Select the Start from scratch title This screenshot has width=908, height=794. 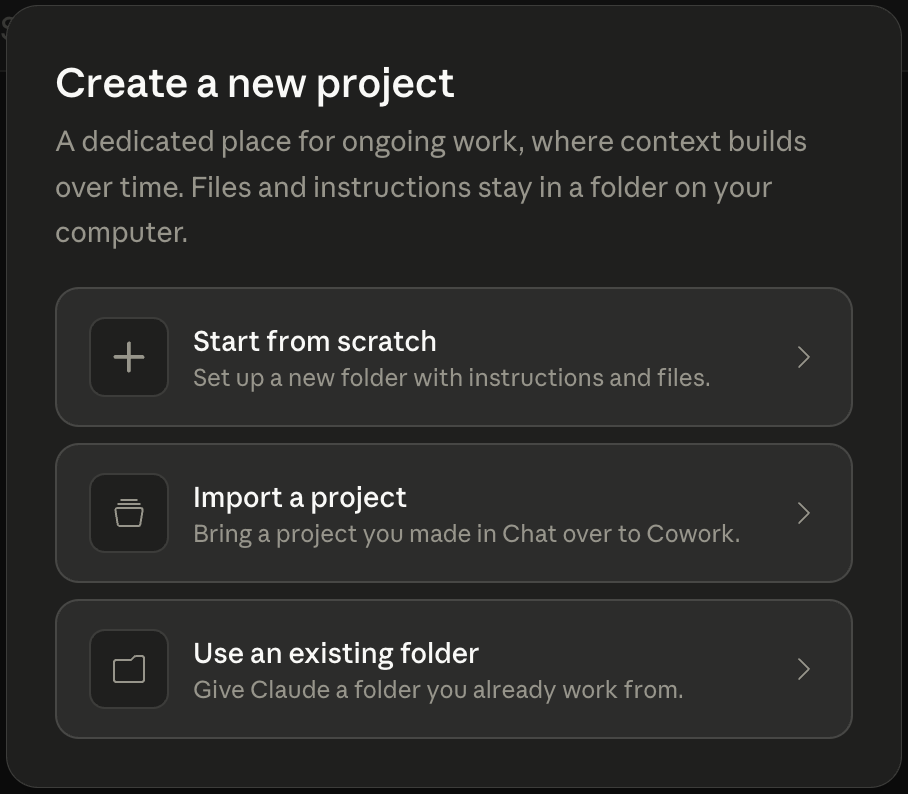314,341
